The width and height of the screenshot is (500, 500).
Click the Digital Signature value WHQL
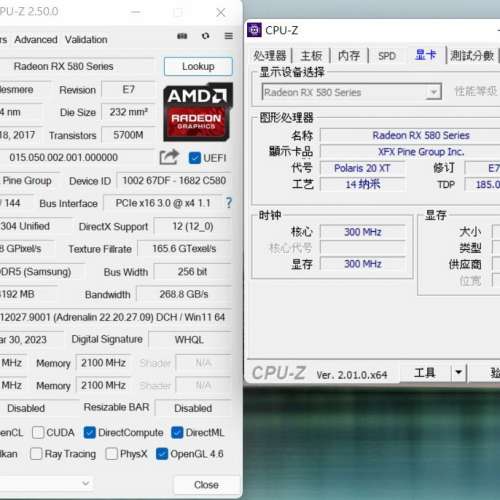pyautogui.click(x=190, y=340)
